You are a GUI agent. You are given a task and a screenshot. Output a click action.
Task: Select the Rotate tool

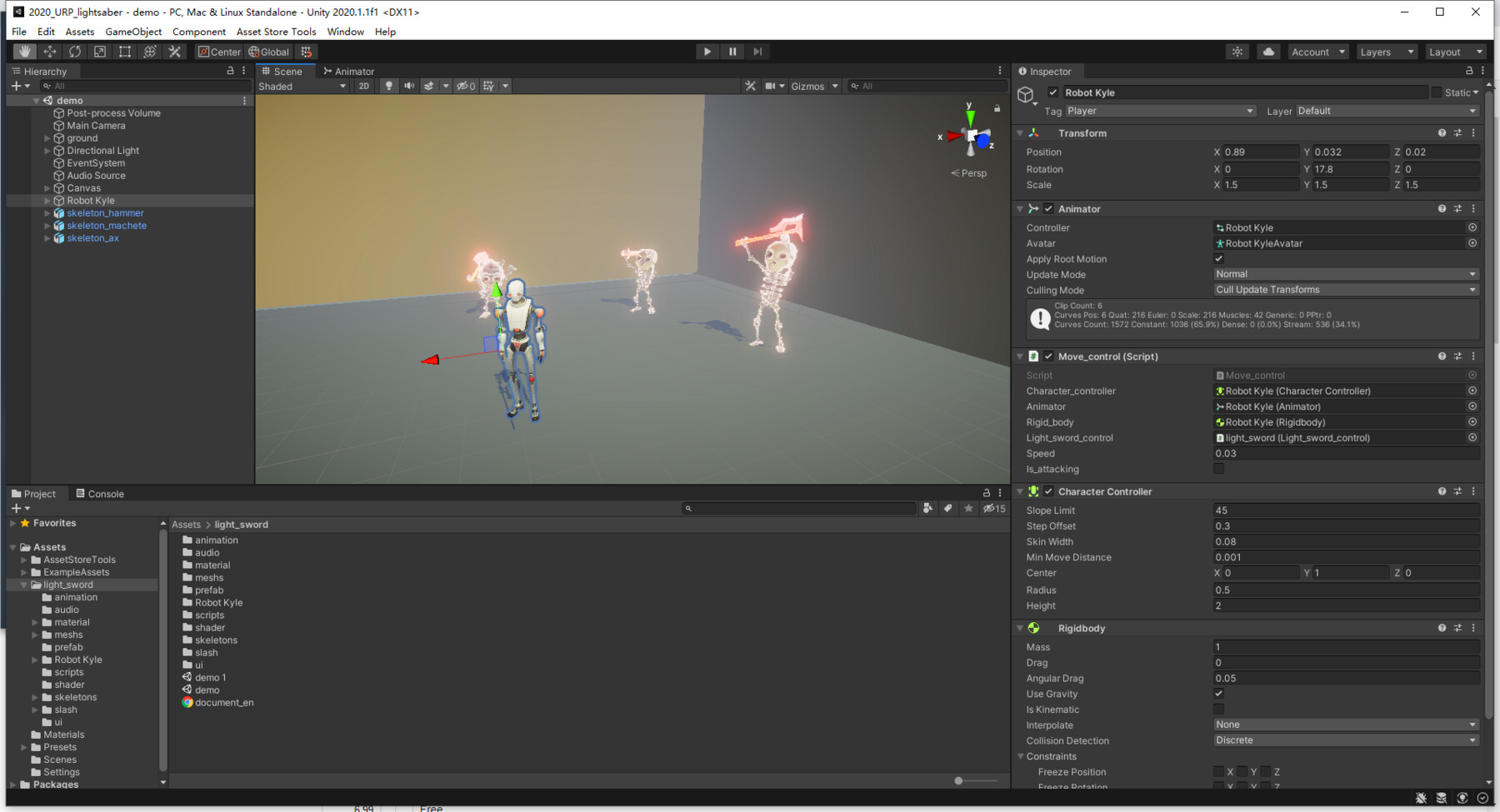(74, 51)
